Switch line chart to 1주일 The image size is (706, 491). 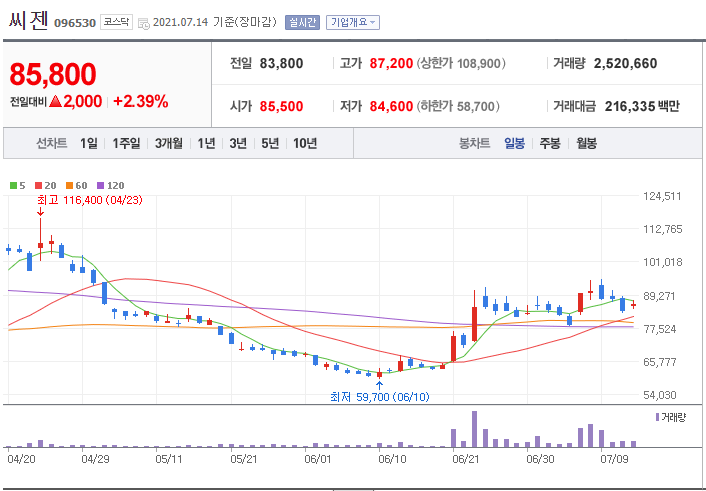click(126, 143)
